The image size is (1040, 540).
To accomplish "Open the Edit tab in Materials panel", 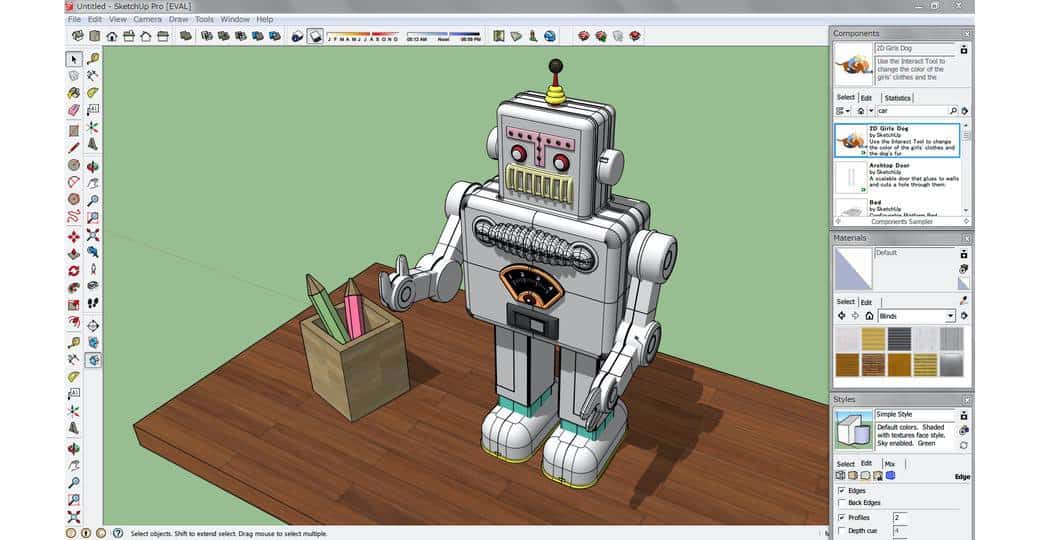I will point(866,302).
